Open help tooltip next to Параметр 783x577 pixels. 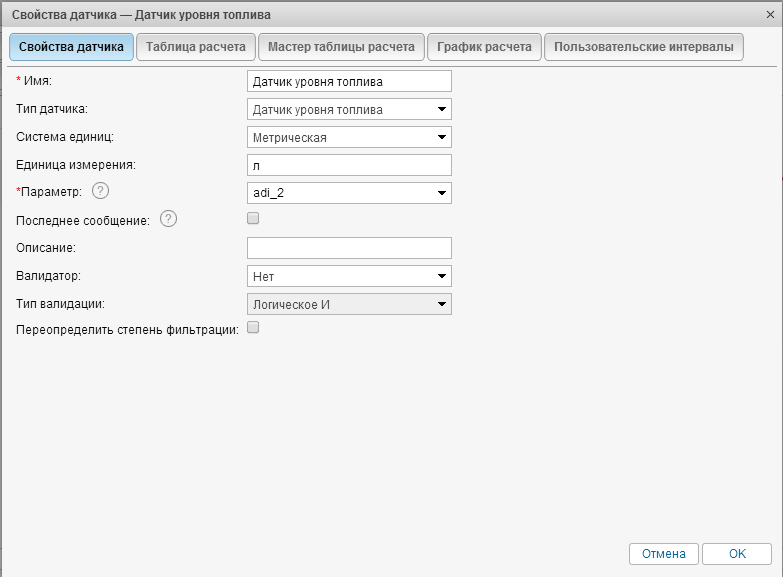(x=100, y=191)
